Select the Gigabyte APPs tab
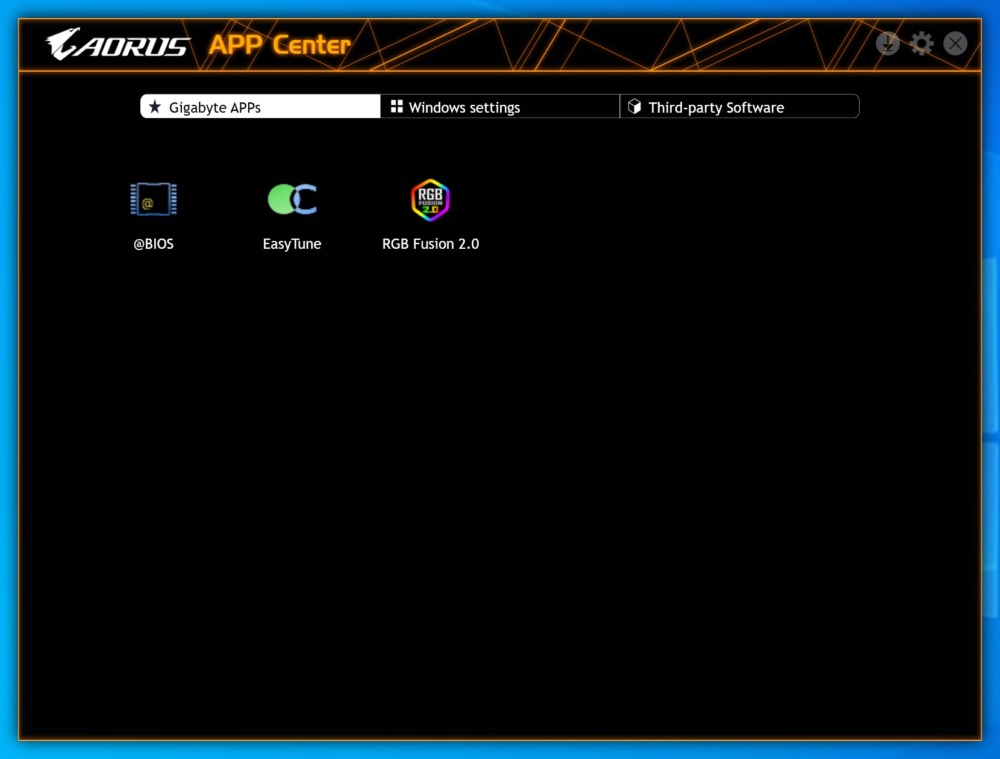The height and width of the screenshot is (759, 1000). click(x=260, y=107)
